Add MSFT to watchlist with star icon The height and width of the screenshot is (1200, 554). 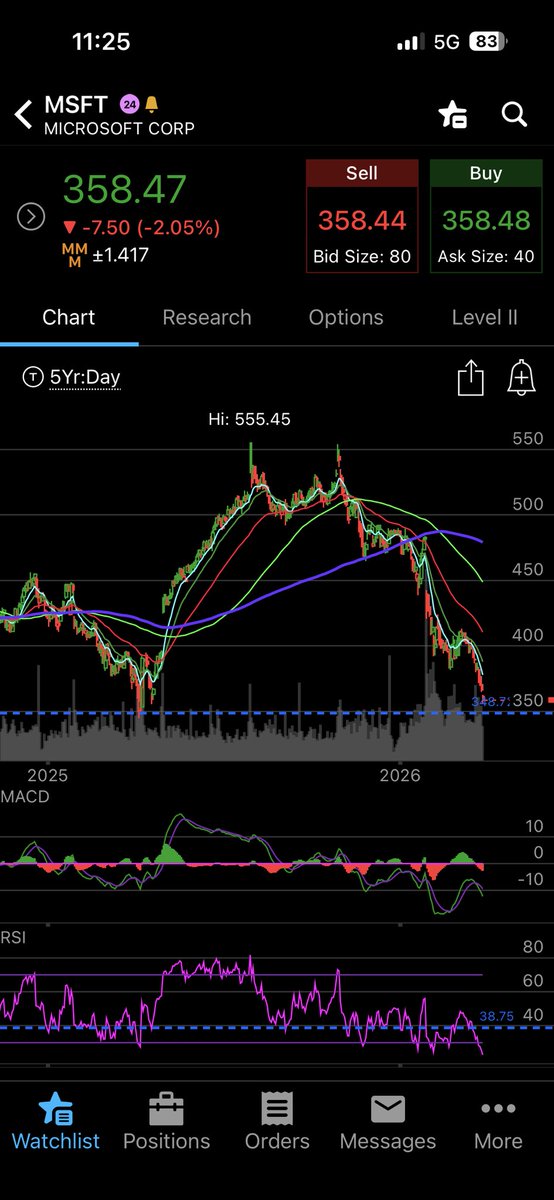pyautogui.click(x=453, y=115)
